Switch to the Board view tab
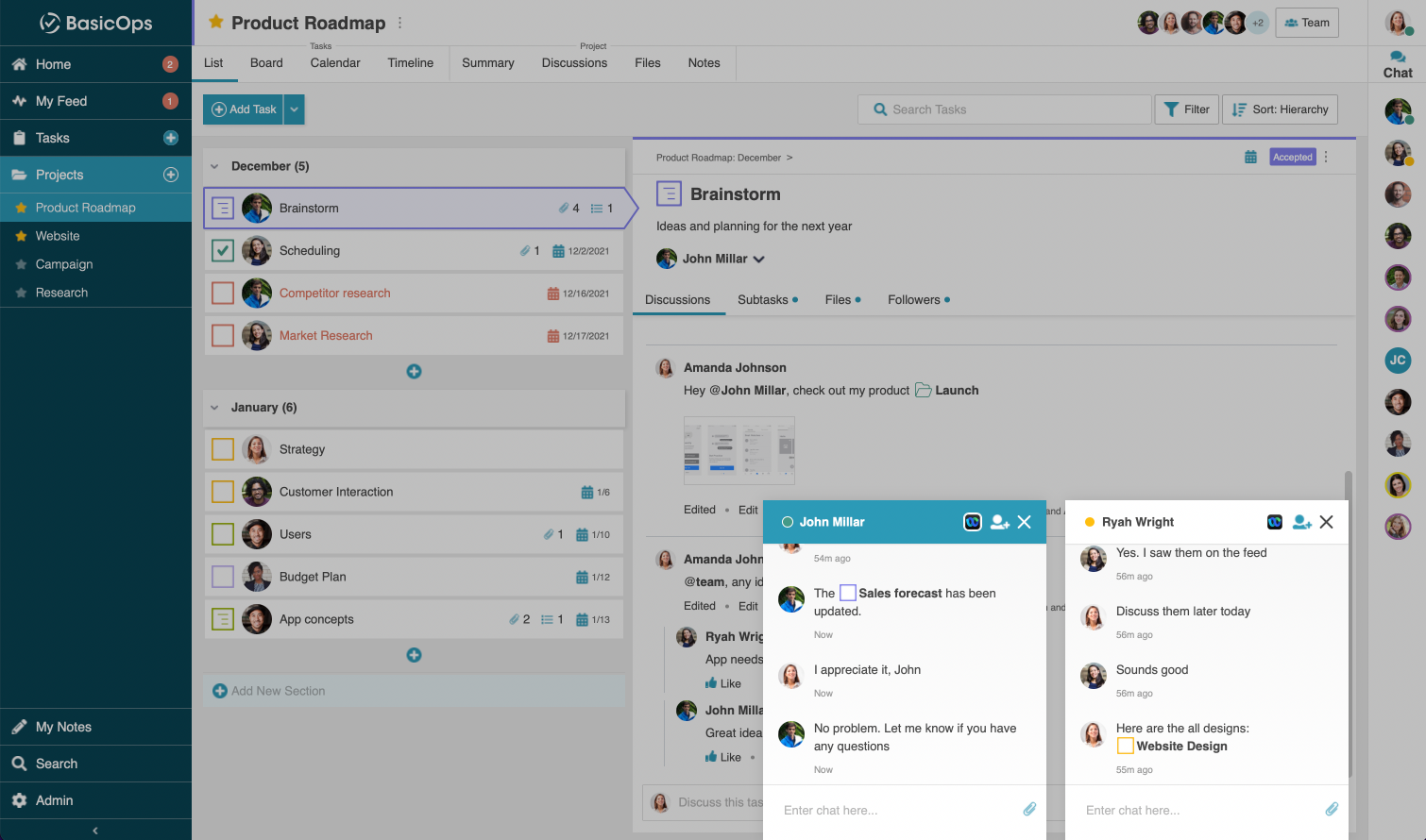The height and width of the screenshot is (840, 1426). click(x=266, y=63)
